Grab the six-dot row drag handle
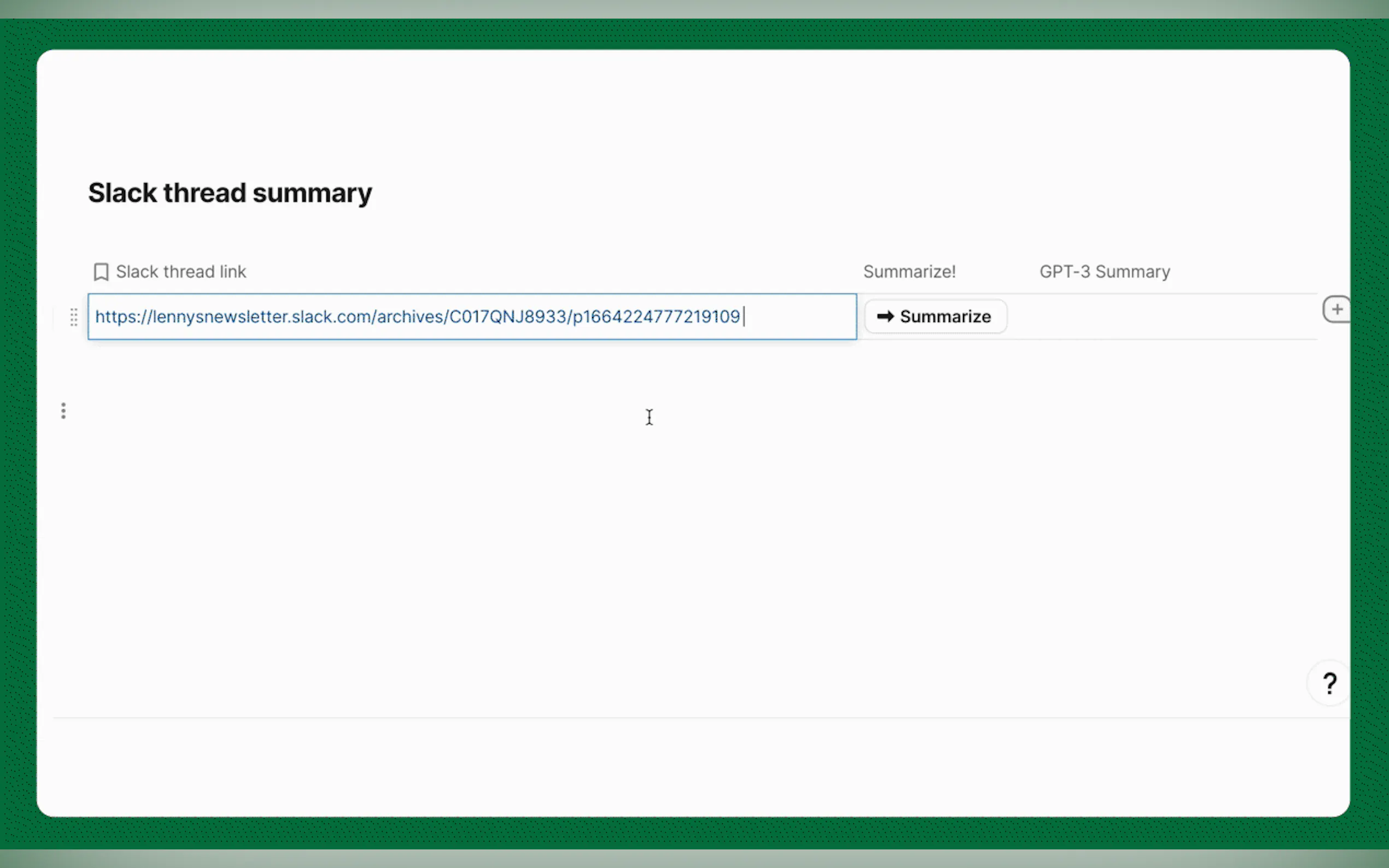 click(73, 317)
